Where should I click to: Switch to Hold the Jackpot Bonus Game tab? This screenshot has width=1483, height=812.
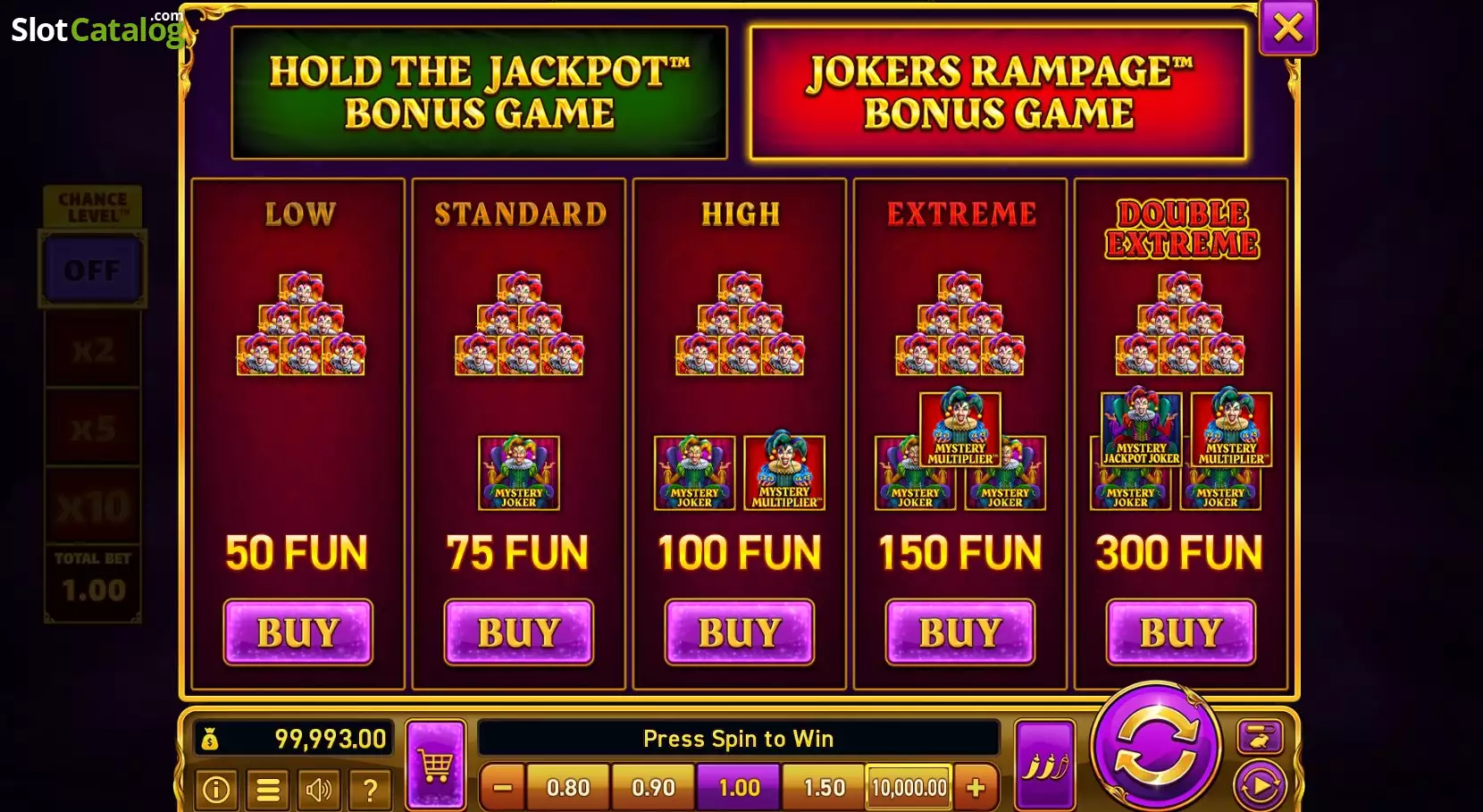pyautogui.click(x=480, y=93)
